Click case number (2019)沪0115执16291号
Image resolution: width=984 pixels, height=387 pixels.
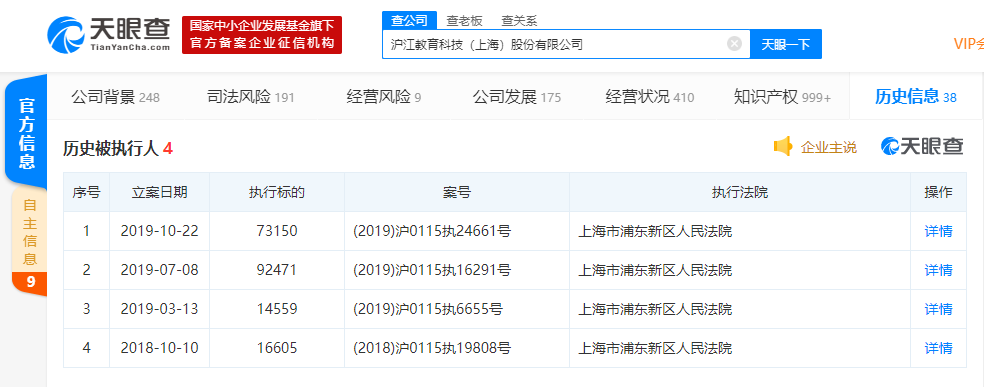pyautogui.click(x=432, y=270)
